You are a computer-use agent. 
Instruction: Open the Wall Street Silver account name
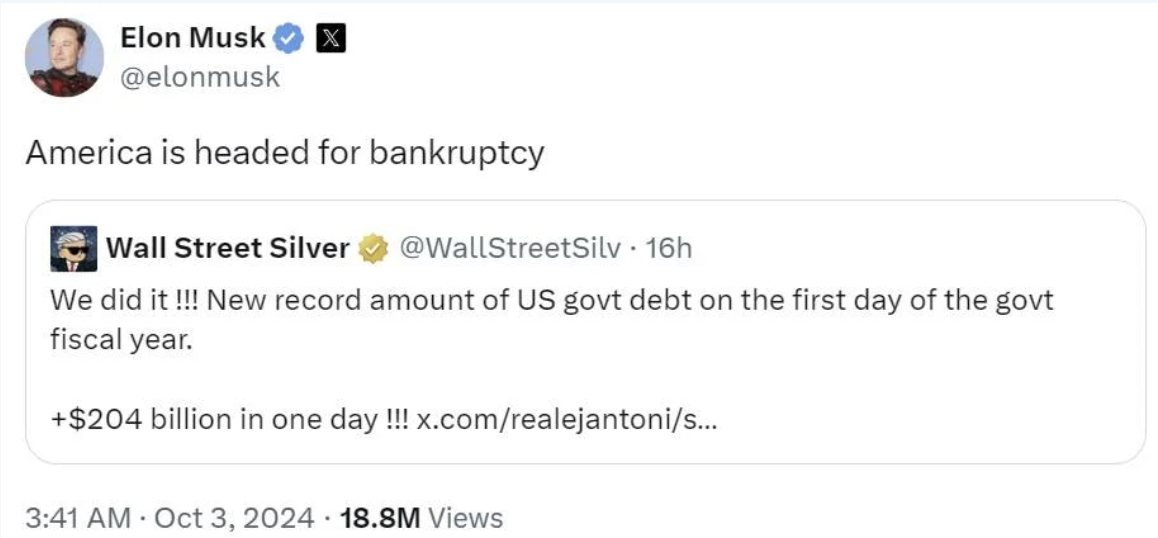pyautogui.click(x=226, y=248)
